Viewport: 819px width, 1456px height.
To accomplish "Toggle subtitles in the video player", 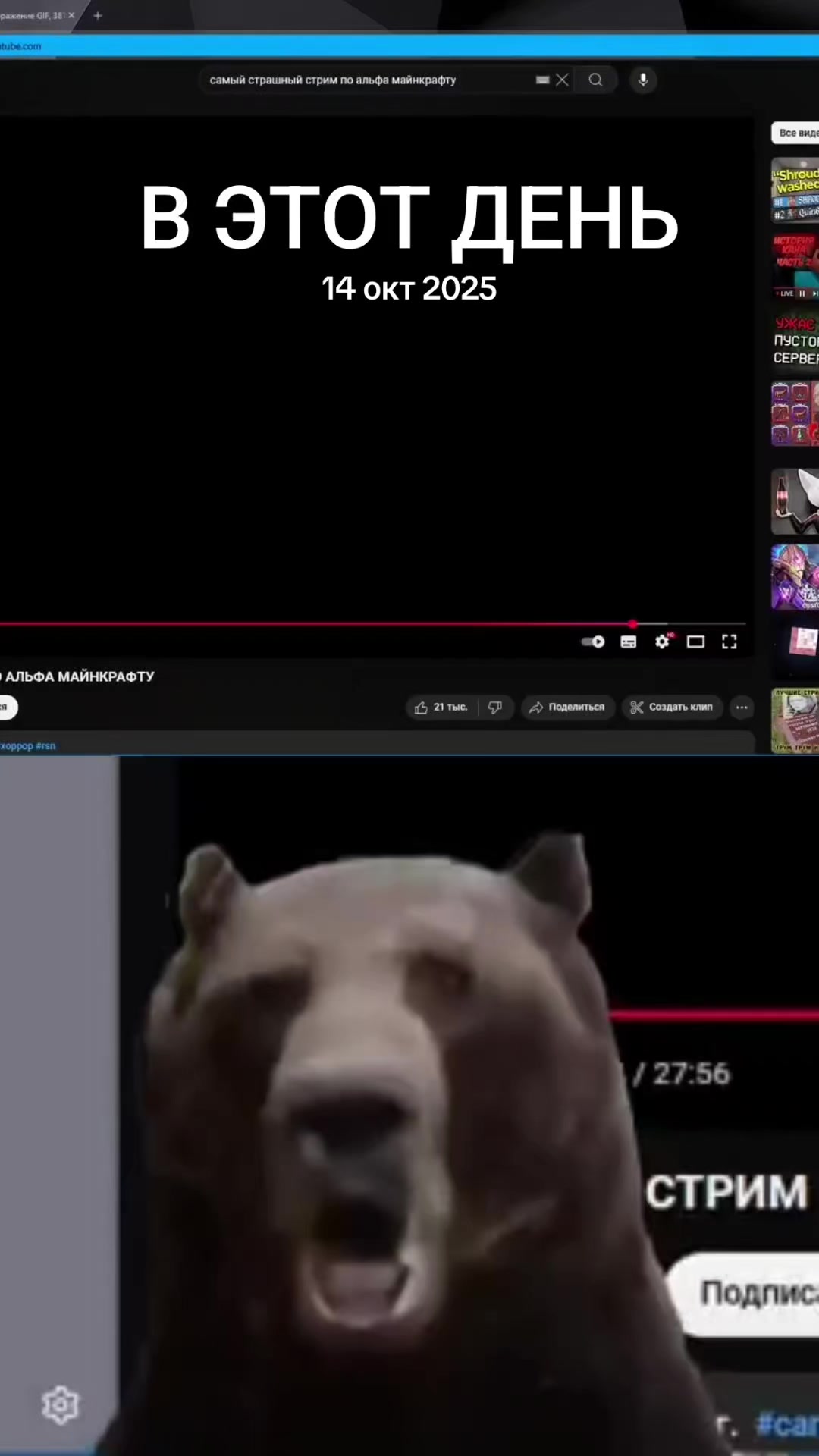I will pos(629,642).
